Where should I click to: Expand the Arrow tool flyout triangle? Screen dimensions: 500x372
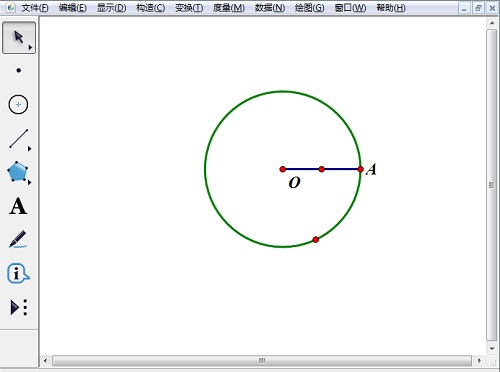coord(30,48)
